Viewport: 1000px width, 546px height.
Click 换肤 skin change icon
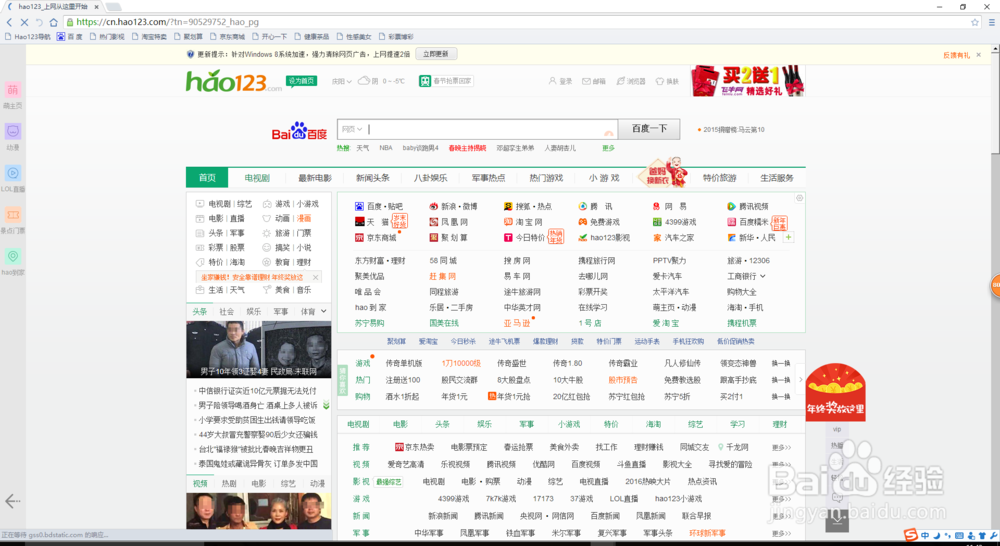[x=660, y=82]
